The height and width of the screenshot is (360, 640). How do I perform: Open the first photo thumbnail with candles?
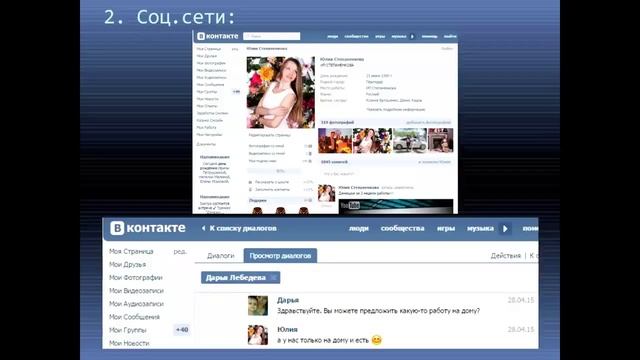click(x=335, y=140)
